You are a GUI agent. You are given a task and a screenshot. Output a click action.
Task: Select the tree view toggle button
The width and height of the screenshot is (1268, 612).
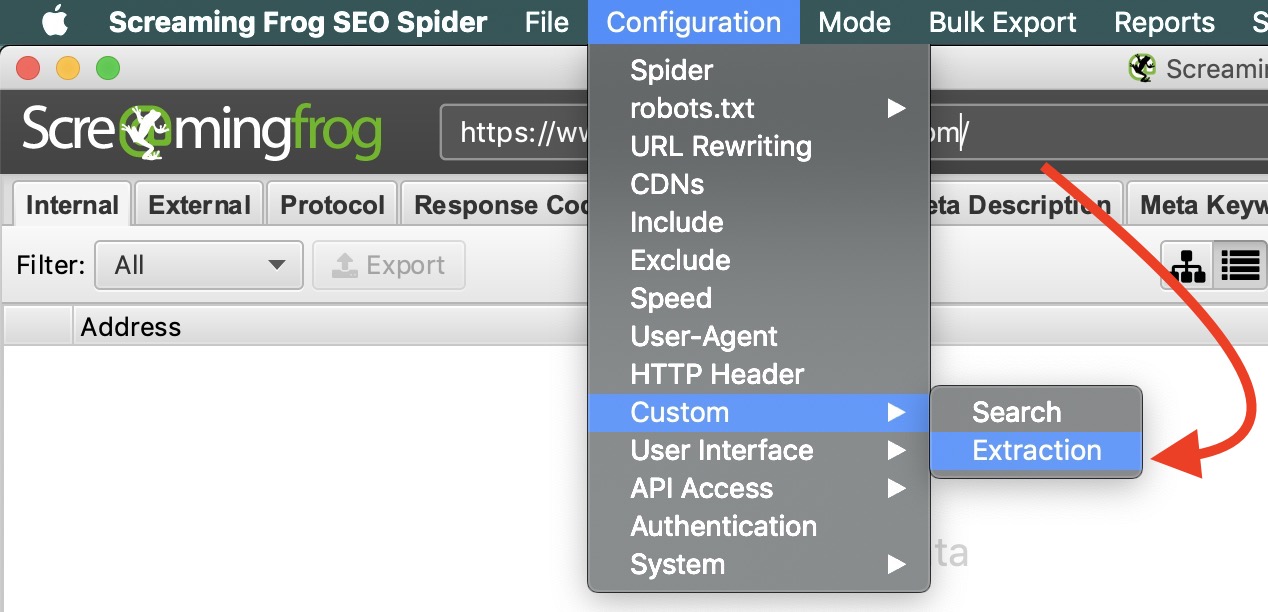(1186, 265)
